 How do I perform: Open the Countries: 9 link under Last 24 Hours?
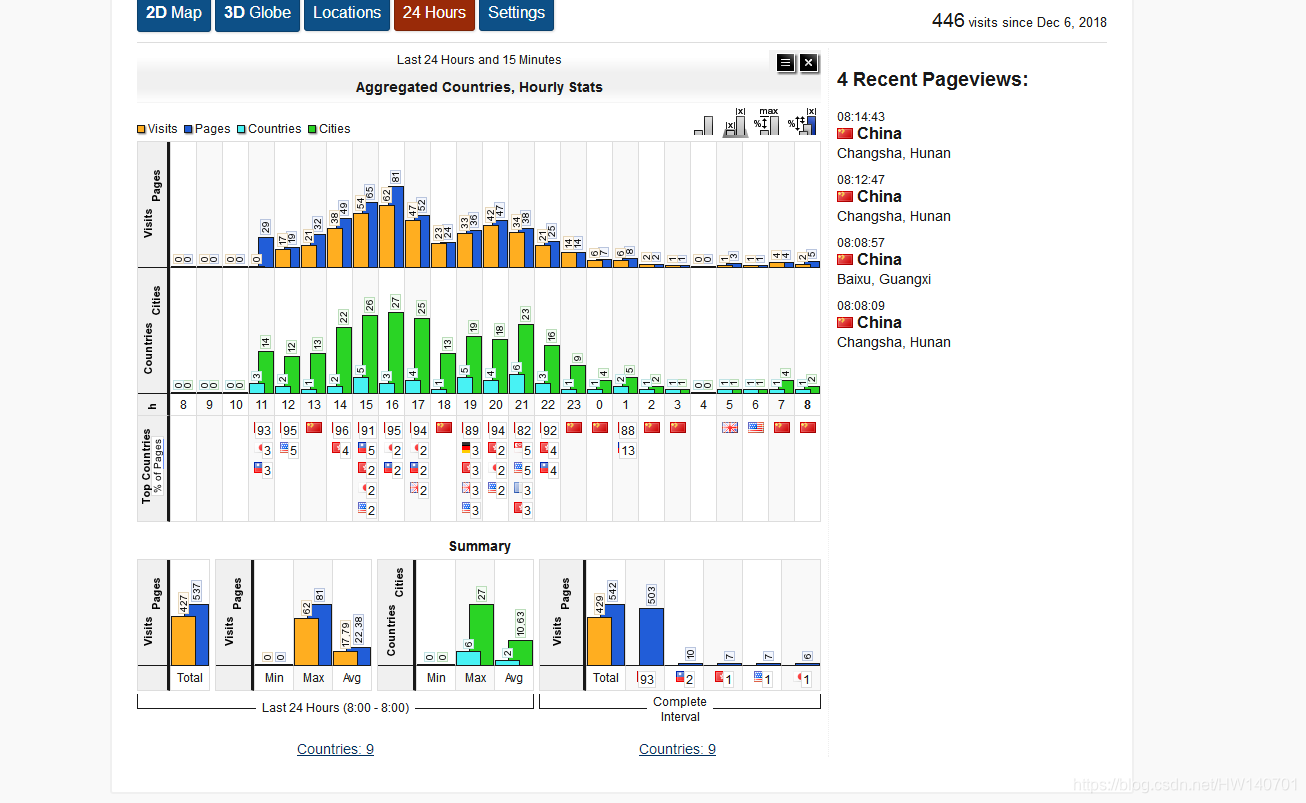335,749
